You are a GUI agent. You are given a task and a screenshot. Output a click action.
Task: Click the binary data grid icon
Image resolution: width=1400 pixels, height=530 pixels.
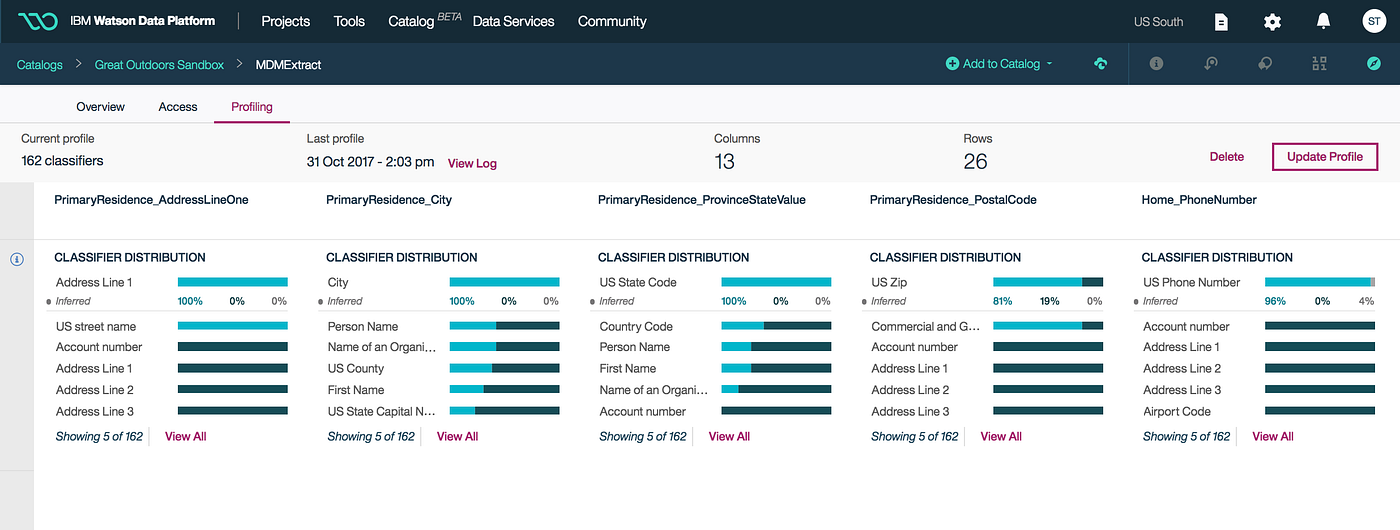point(1319,64)
